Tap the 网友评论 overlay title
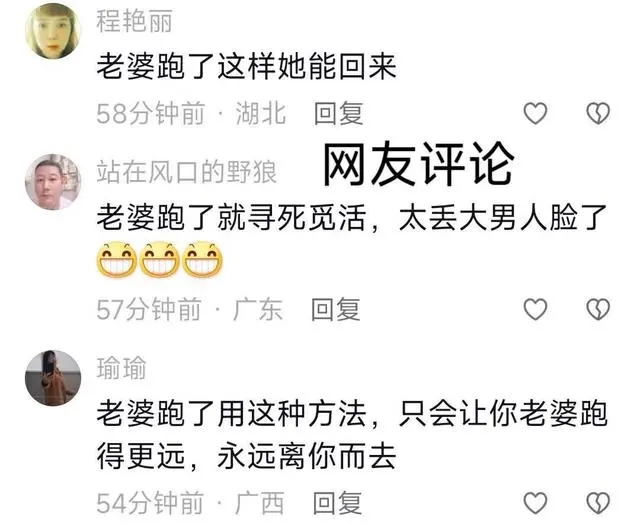 pos(418,164)
